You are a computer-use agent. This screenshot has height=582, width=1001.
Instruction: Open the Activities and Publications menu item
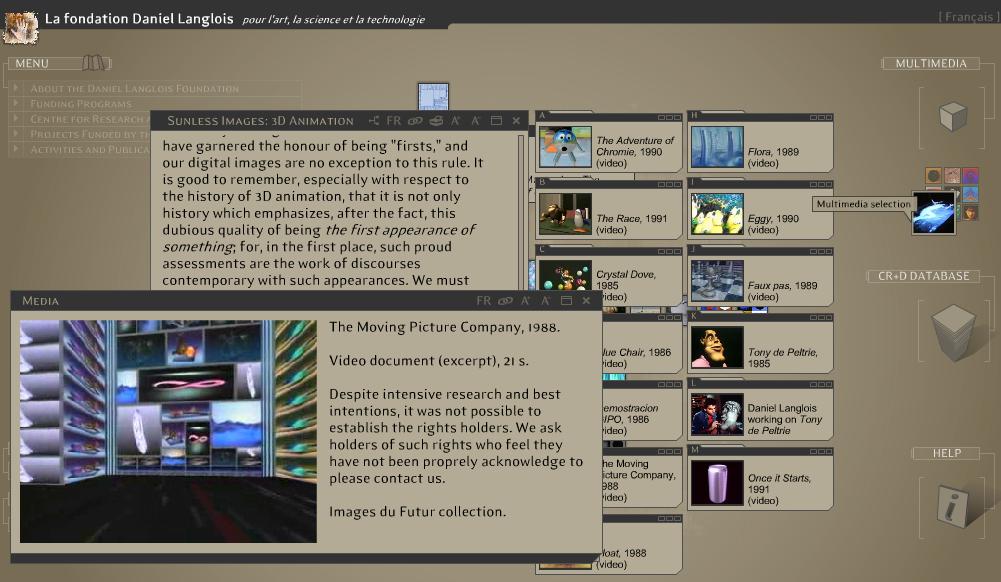89,150
